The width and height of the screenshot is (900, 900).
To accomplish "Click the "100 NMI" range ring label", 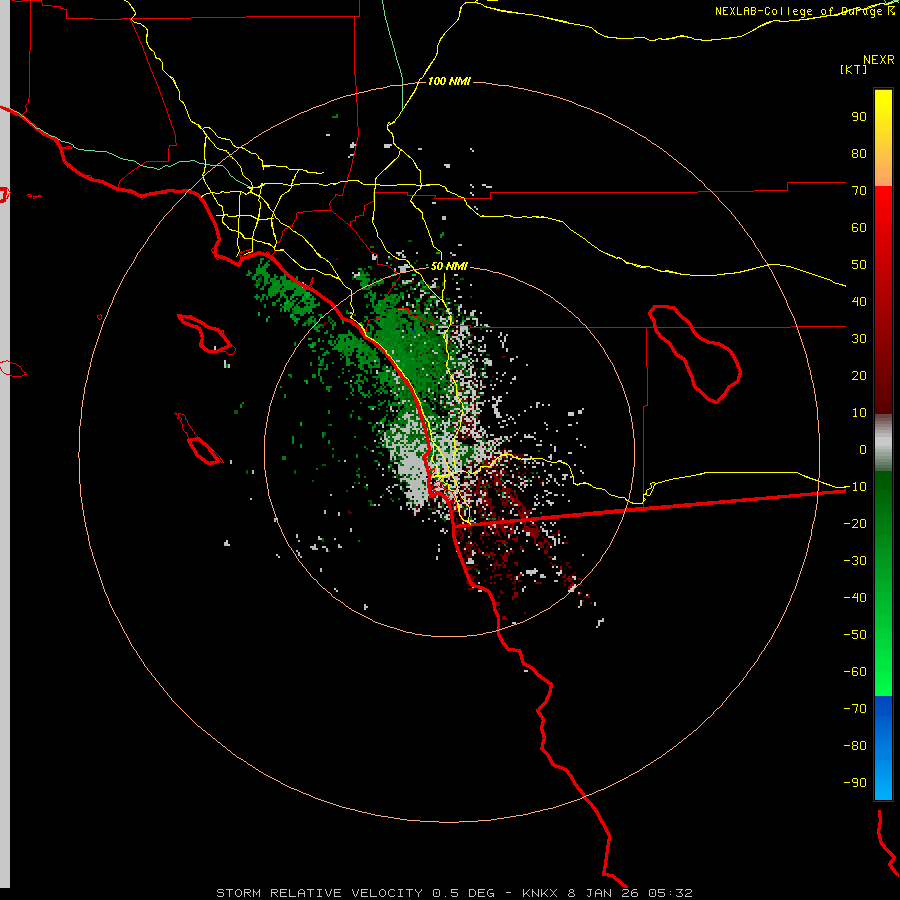I will [x=449, y=82].
